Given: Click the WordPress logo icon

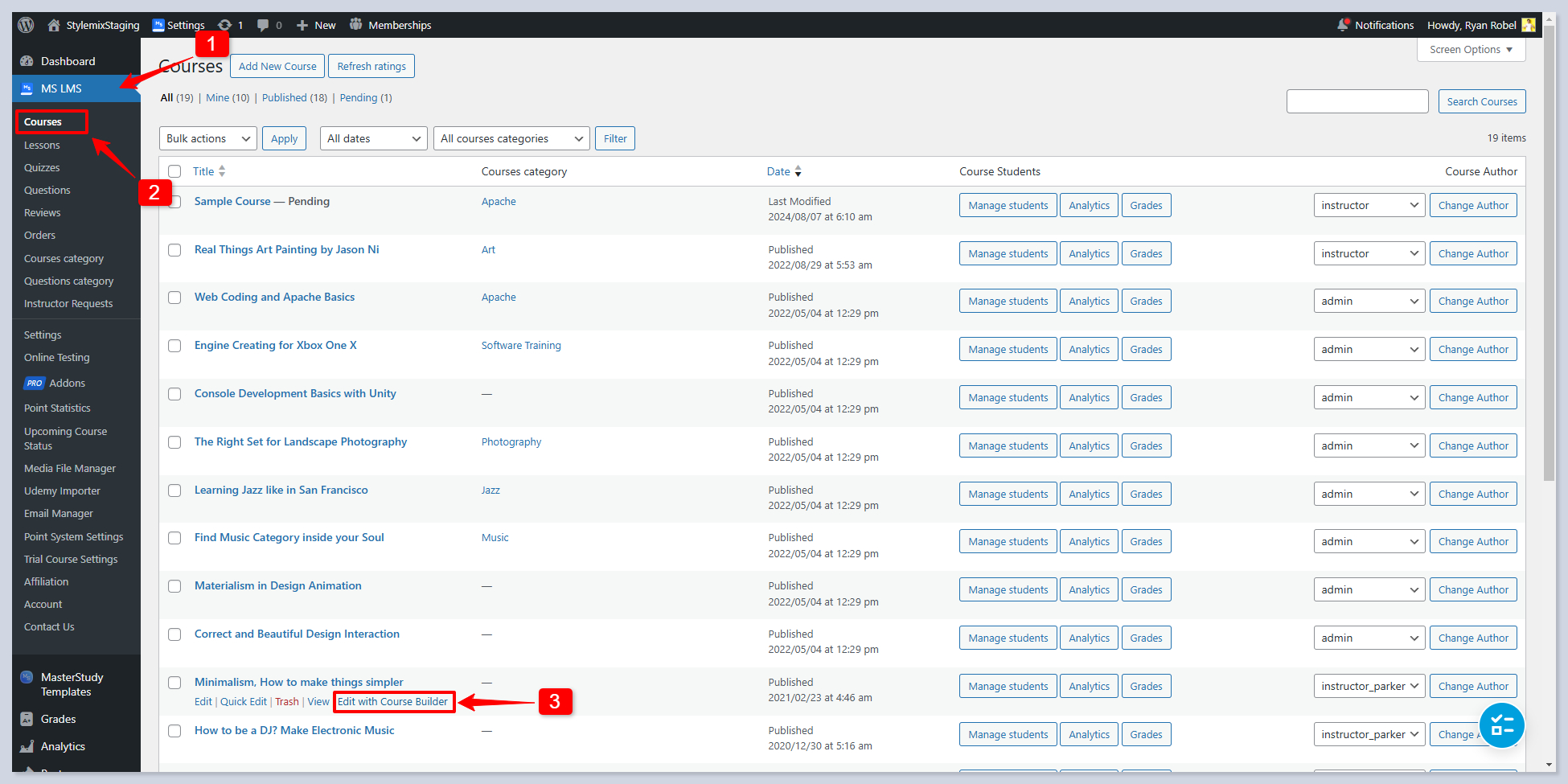Looking at the screenshot, I should 26,25.
